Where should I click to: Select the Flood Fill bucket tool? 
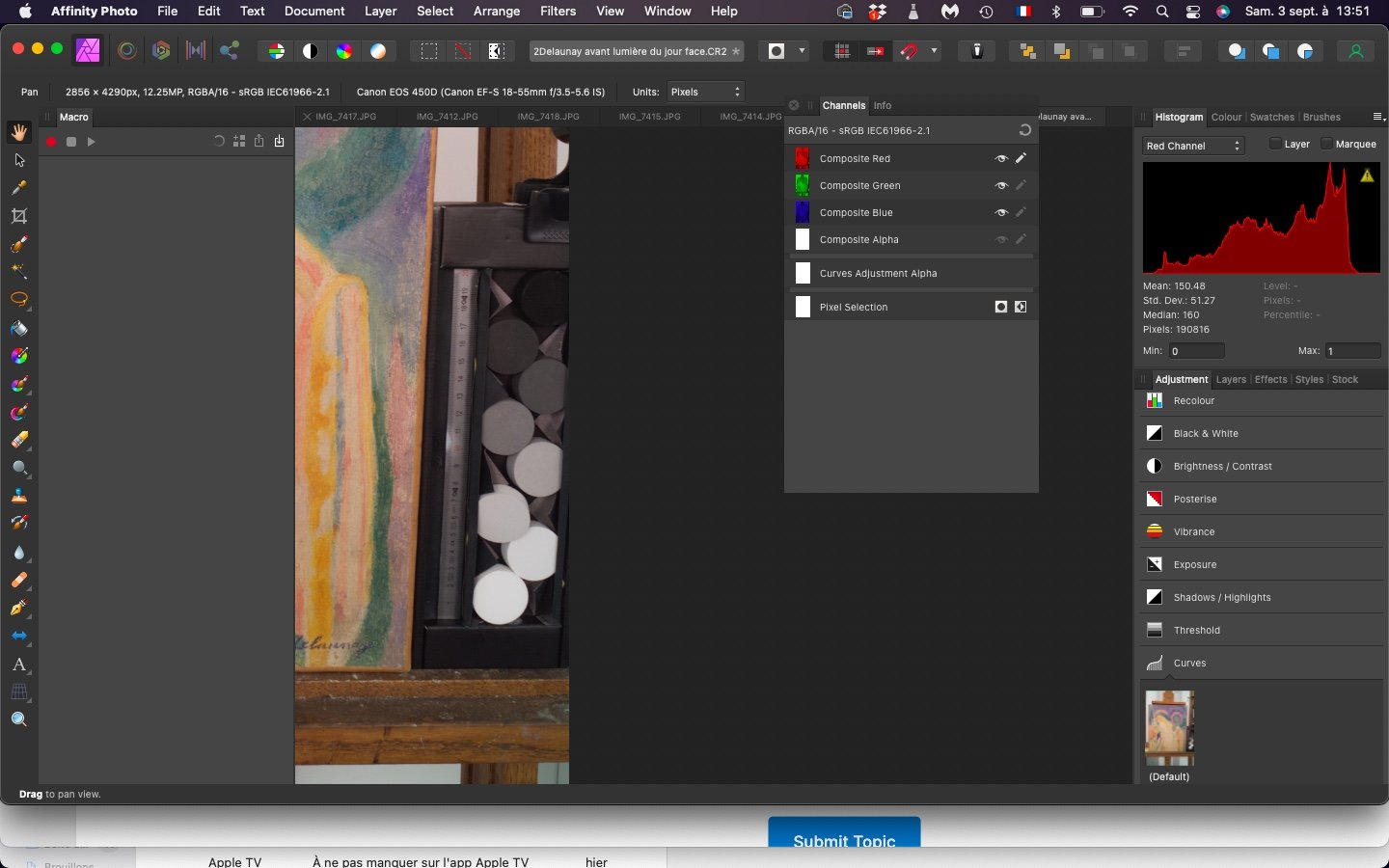pyautogui.click(x=19, y=329)
